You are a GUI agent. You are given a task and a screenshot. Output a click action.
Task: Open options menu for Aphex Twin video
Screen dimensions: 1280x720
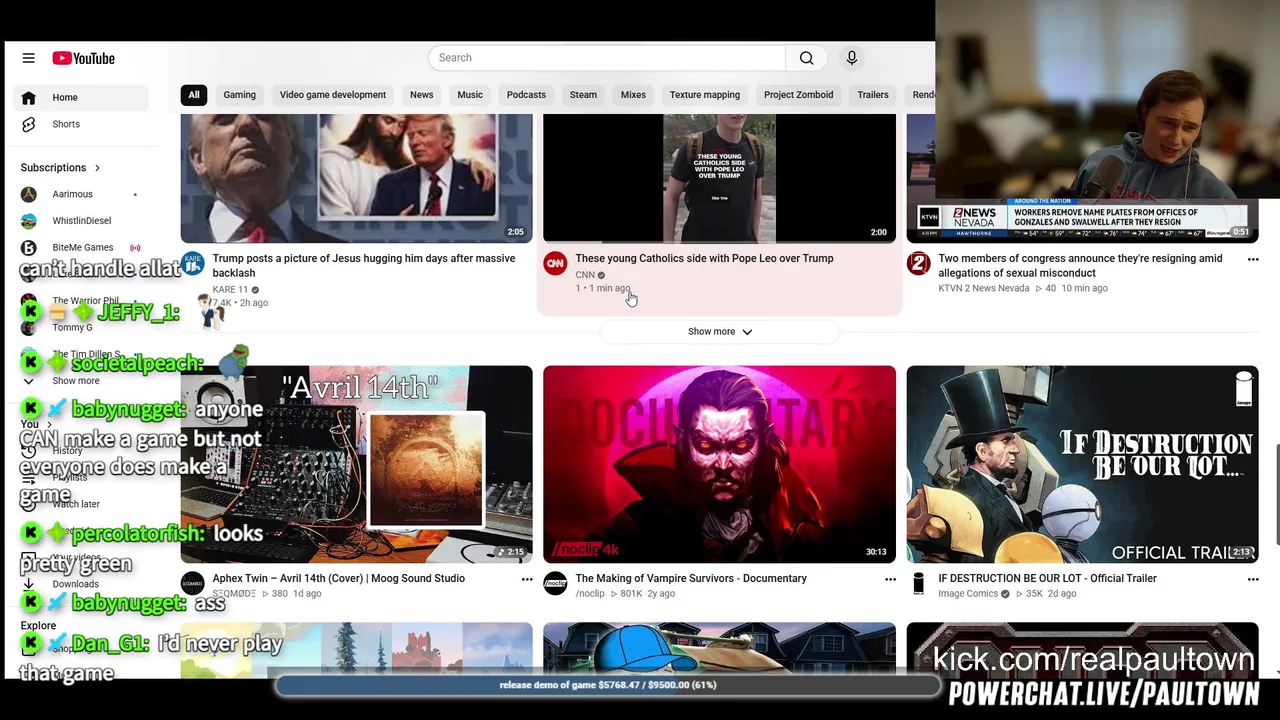(x=527, y=579)
